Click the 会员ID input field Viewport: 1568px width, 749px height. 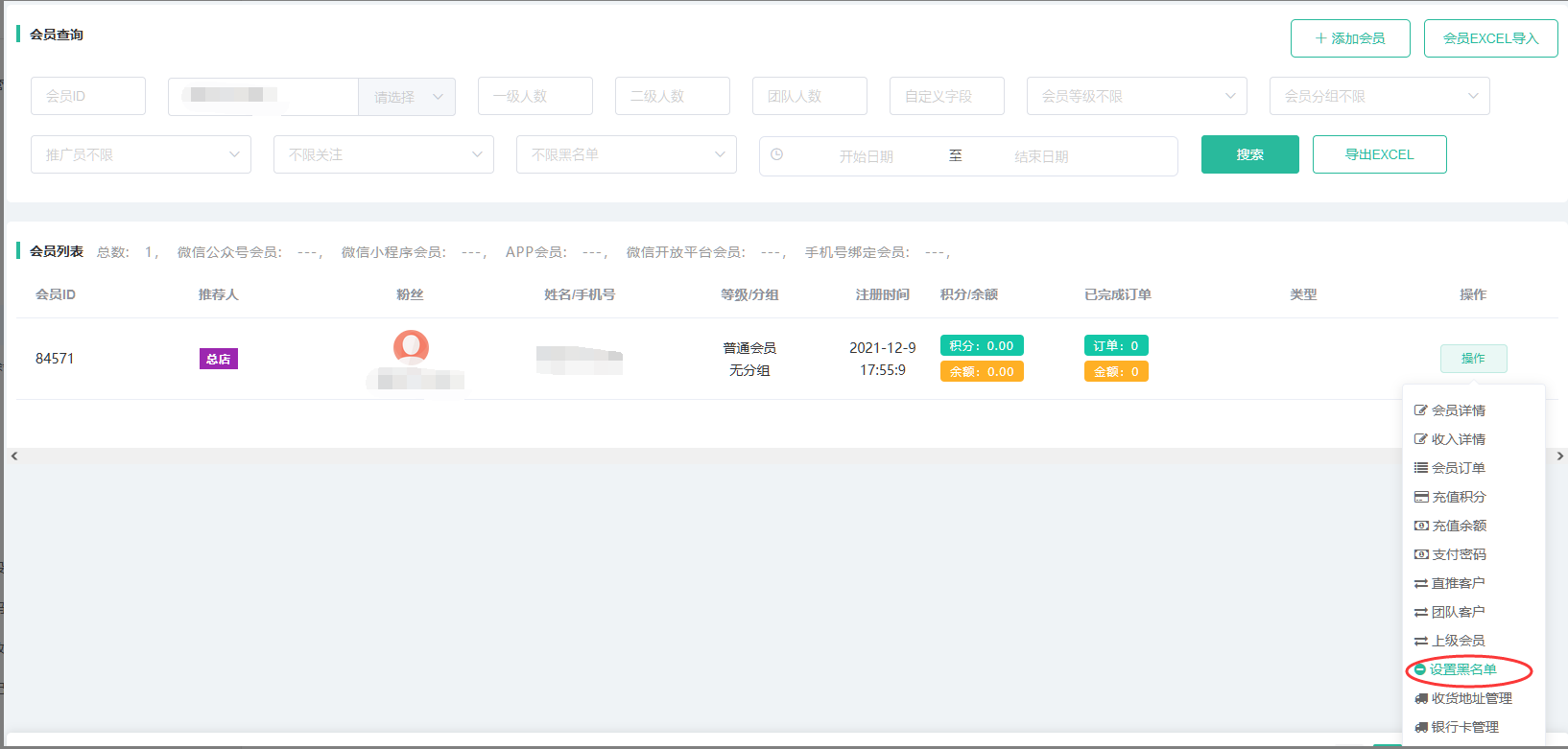click(88, 97)
